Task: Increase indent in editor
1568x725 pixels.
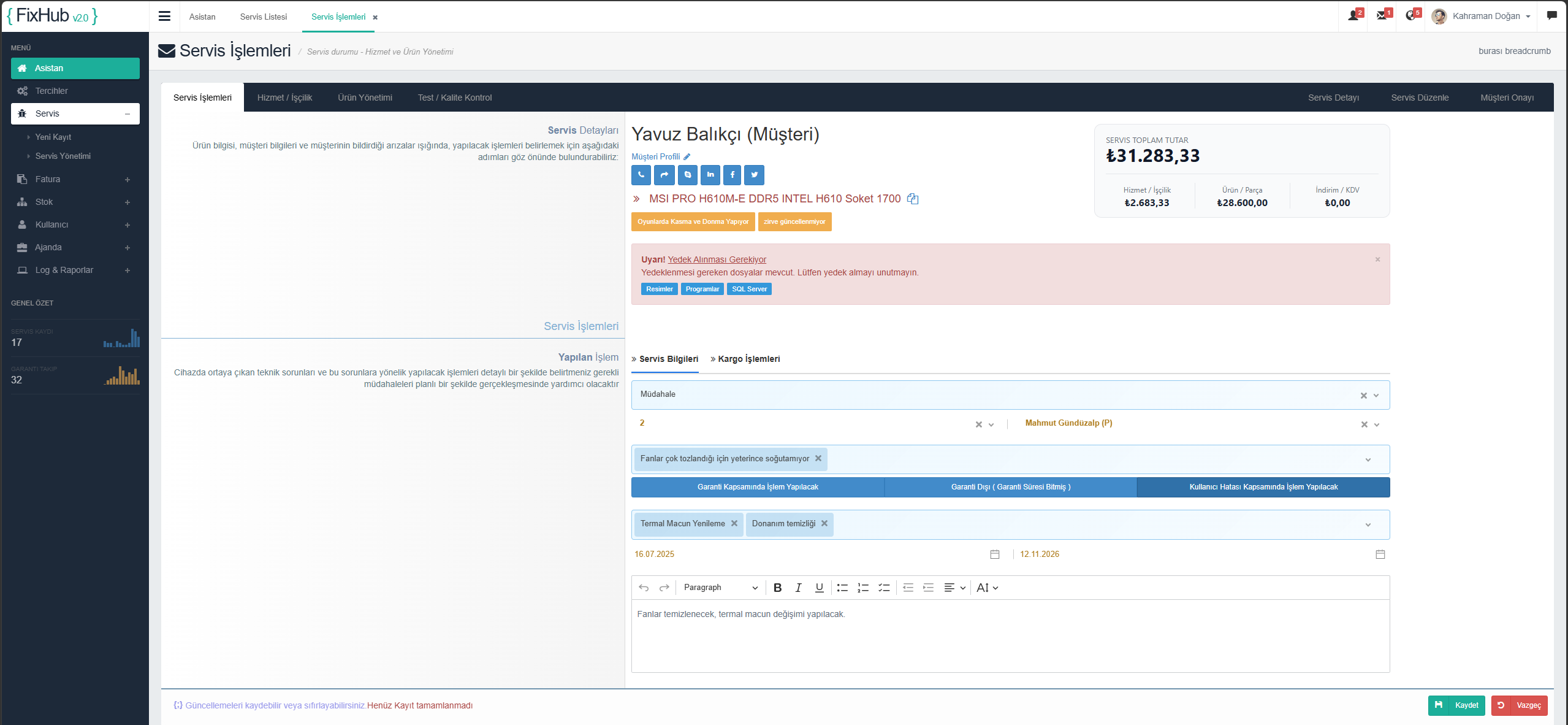Action: 929,588
